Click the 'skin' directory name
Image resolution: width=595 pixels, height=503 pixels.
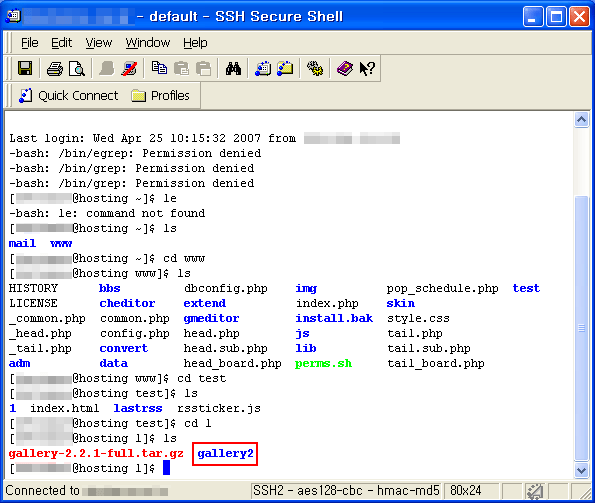[x=401, y=303]
